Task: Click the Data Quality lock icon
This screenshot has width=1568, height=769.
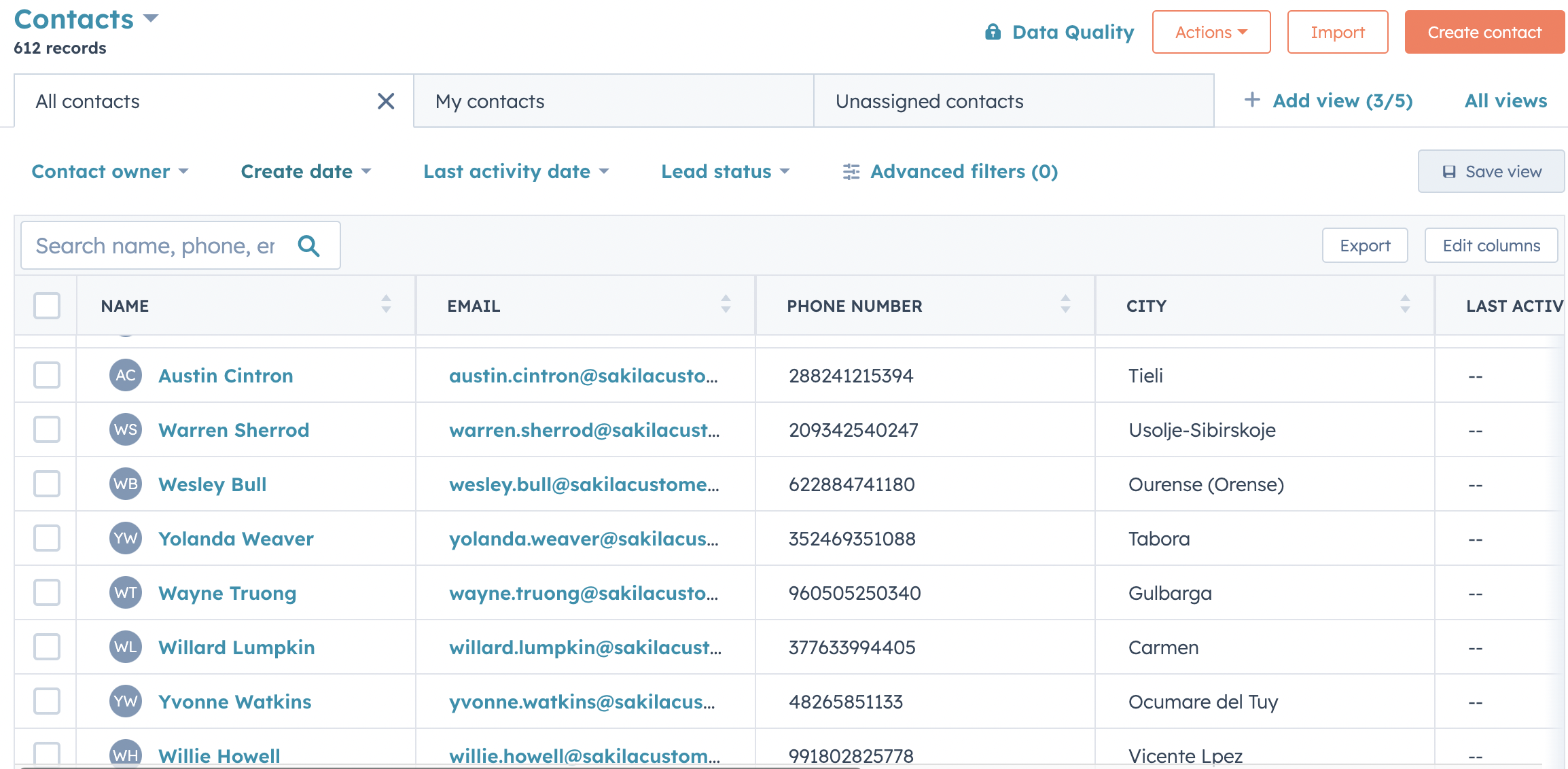Action: pos(993,31)
